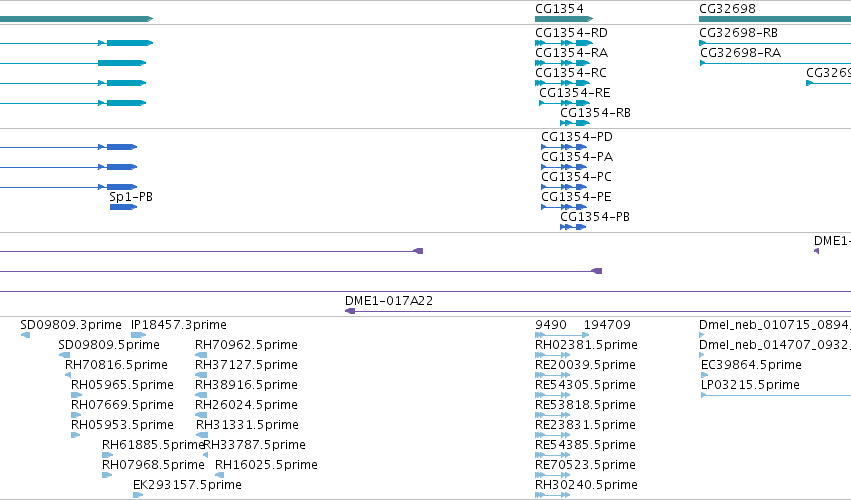Pick protein feature CG1354-PE
Screen dimensions: 851x500
(576, 197)
